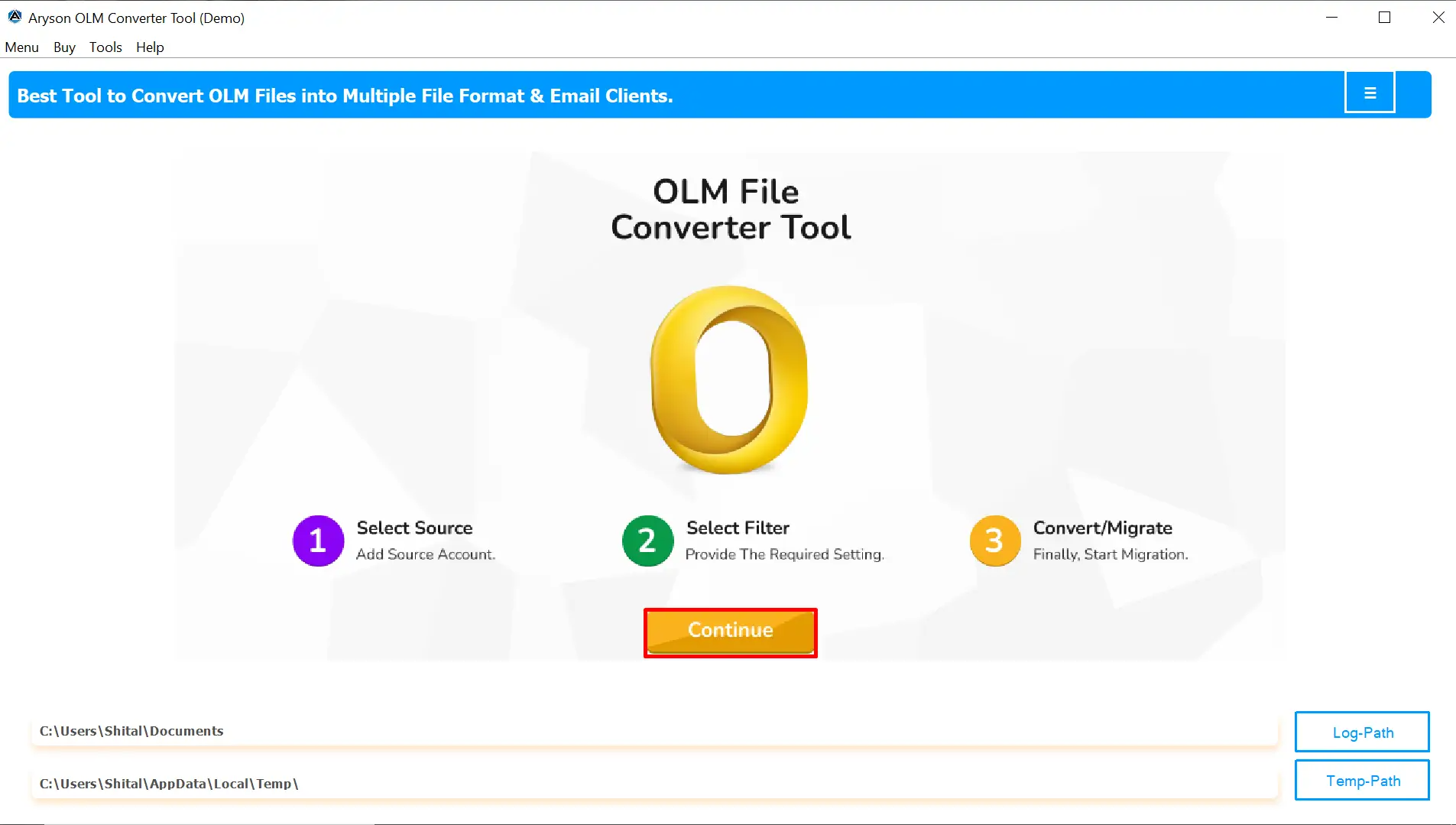Click the Select Source heading
The height and width of the screenshot is (825, 1456).
point(414,528)
